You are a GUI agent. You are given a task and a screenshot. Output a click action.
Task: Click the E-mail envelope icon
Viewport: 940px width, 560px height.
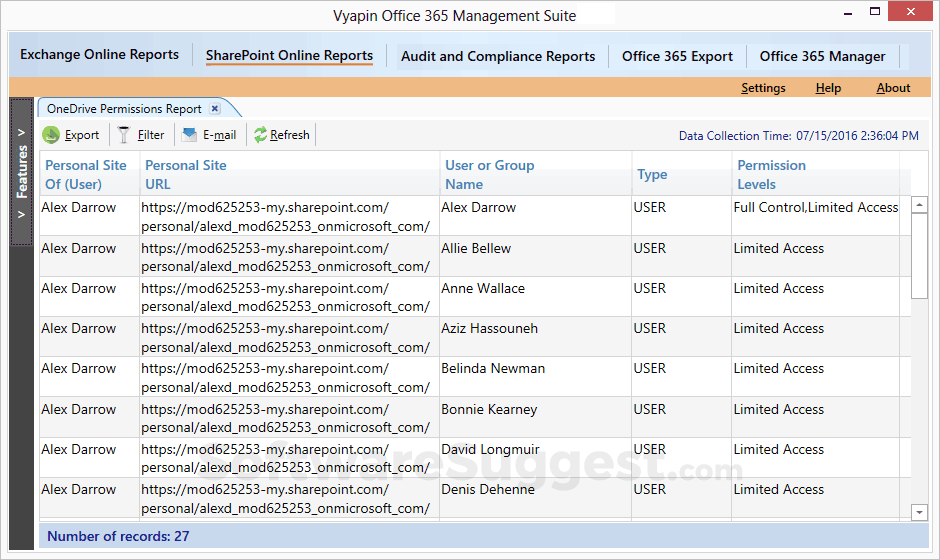189,135
